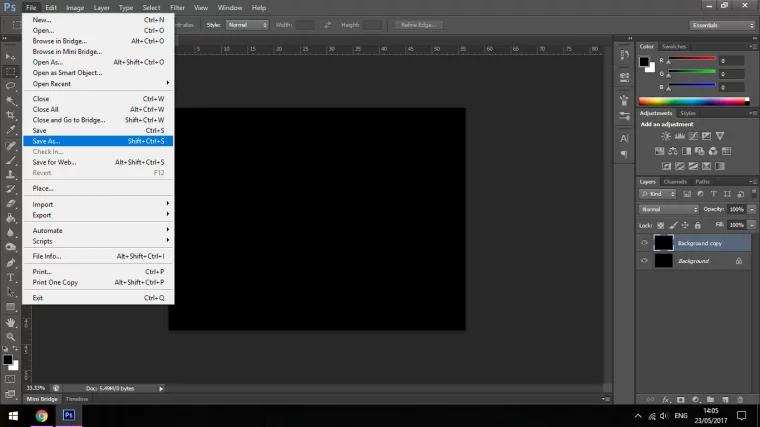Click the Background copy layer thumbnail
This screenshot has height=427, width=760.
(x=664, y=243)
